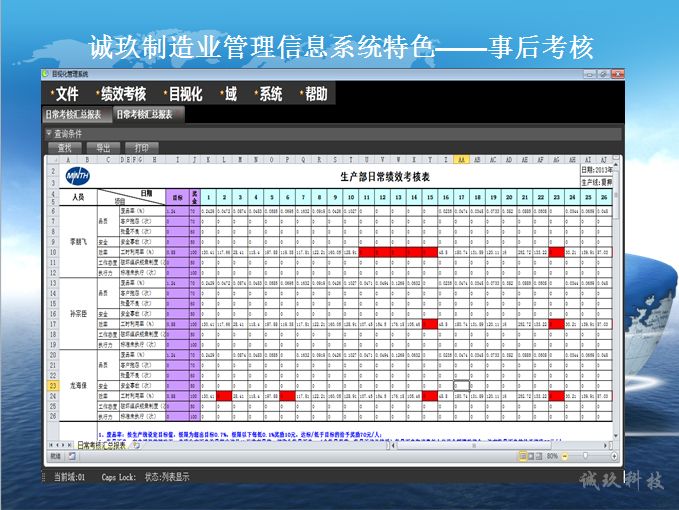The image size is (679, 510).
Task: Select the highlighted row header 23
Action: (53, 385)
